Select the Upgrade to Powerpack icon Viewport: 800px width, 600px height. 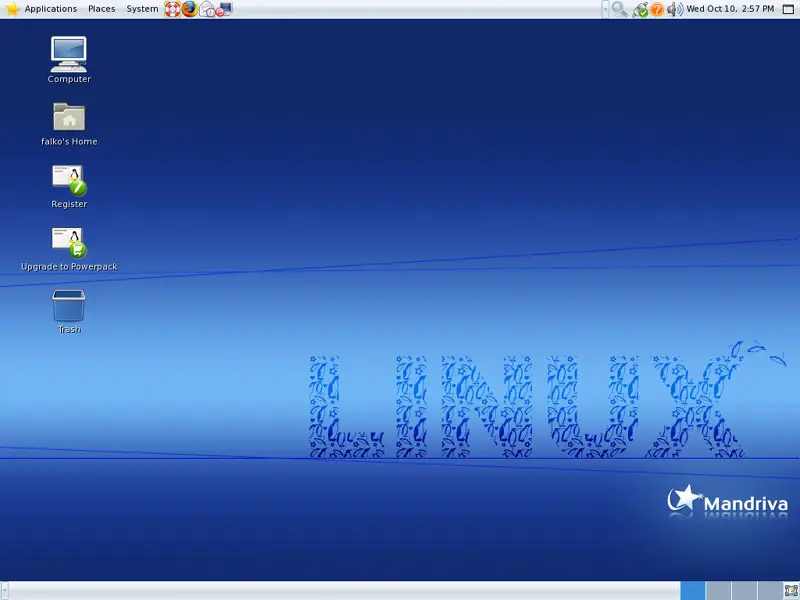coord(69,249)
